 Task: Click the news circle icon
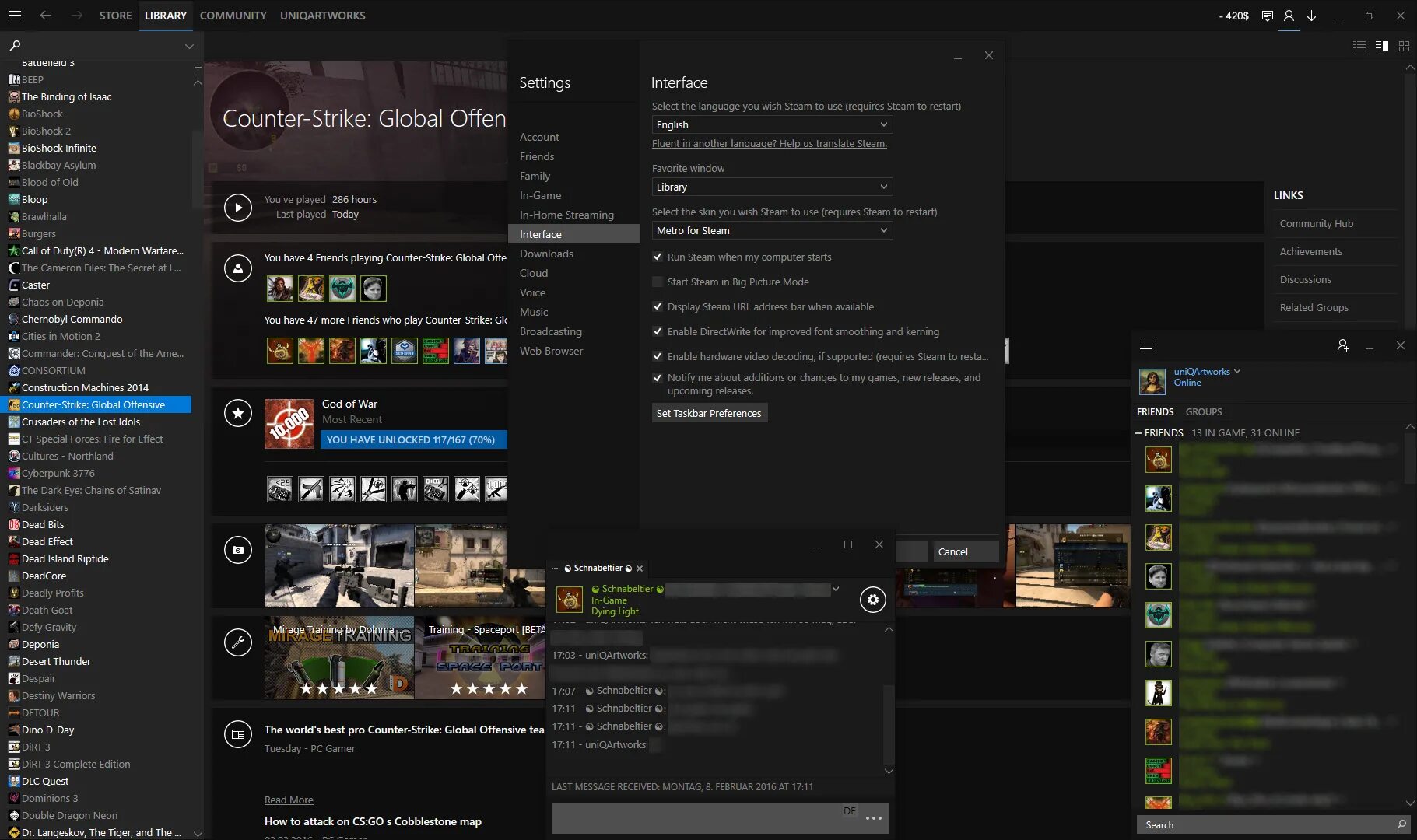pos(238,734)
